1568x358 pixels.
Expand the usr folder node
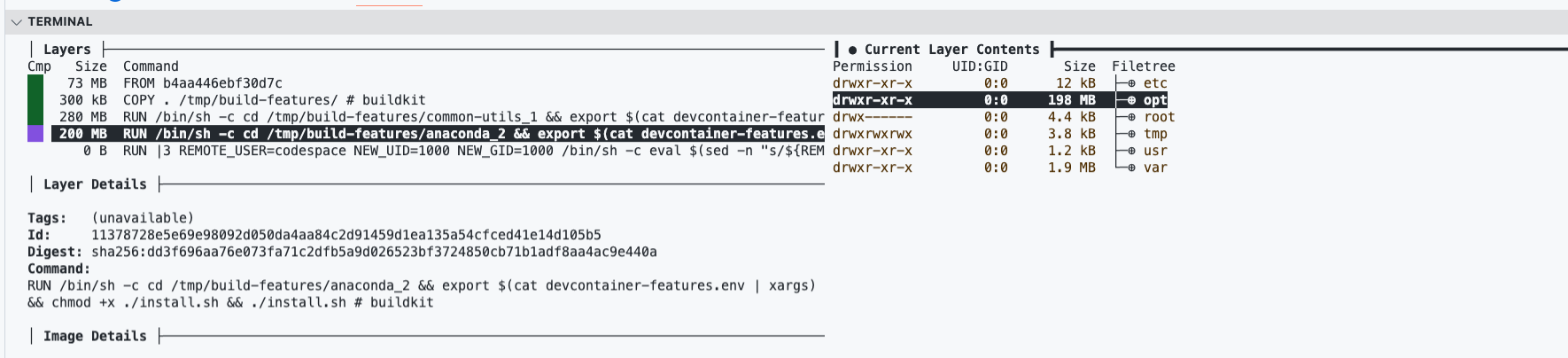pos(1131,151)
